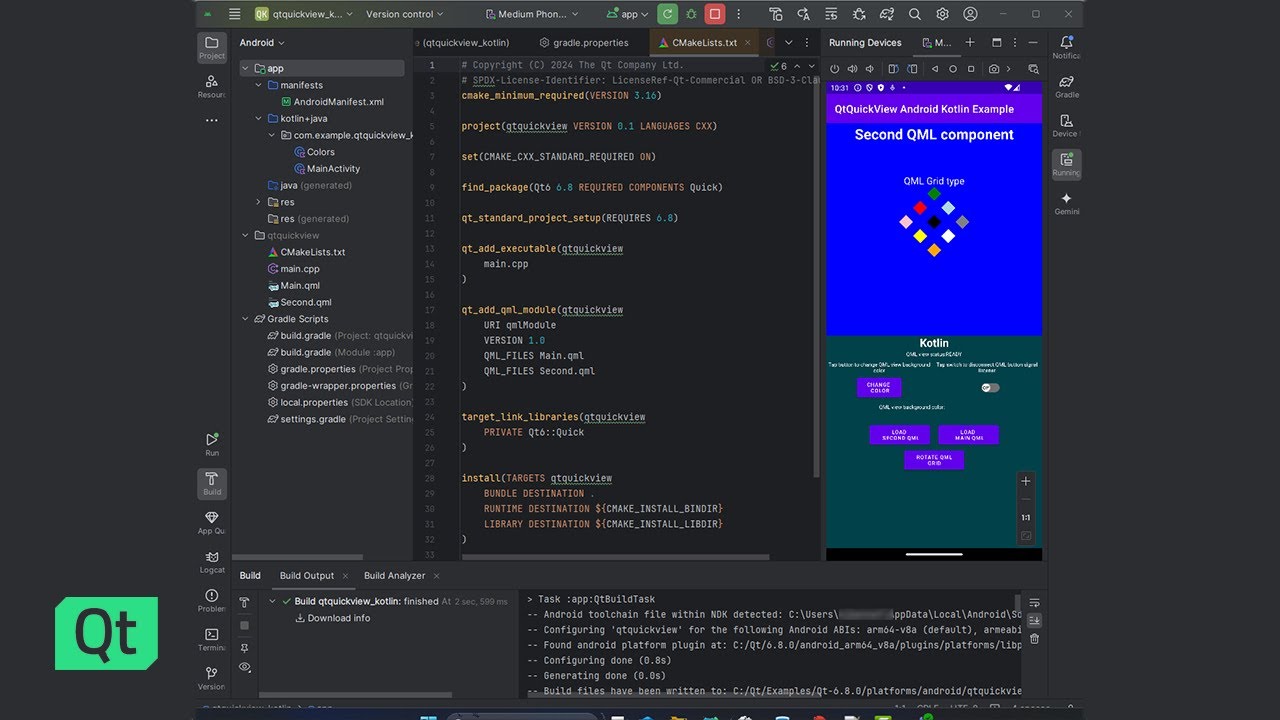The image size is (1280, 720).
Task: Open the account profile icon
Action: [970, 14]
